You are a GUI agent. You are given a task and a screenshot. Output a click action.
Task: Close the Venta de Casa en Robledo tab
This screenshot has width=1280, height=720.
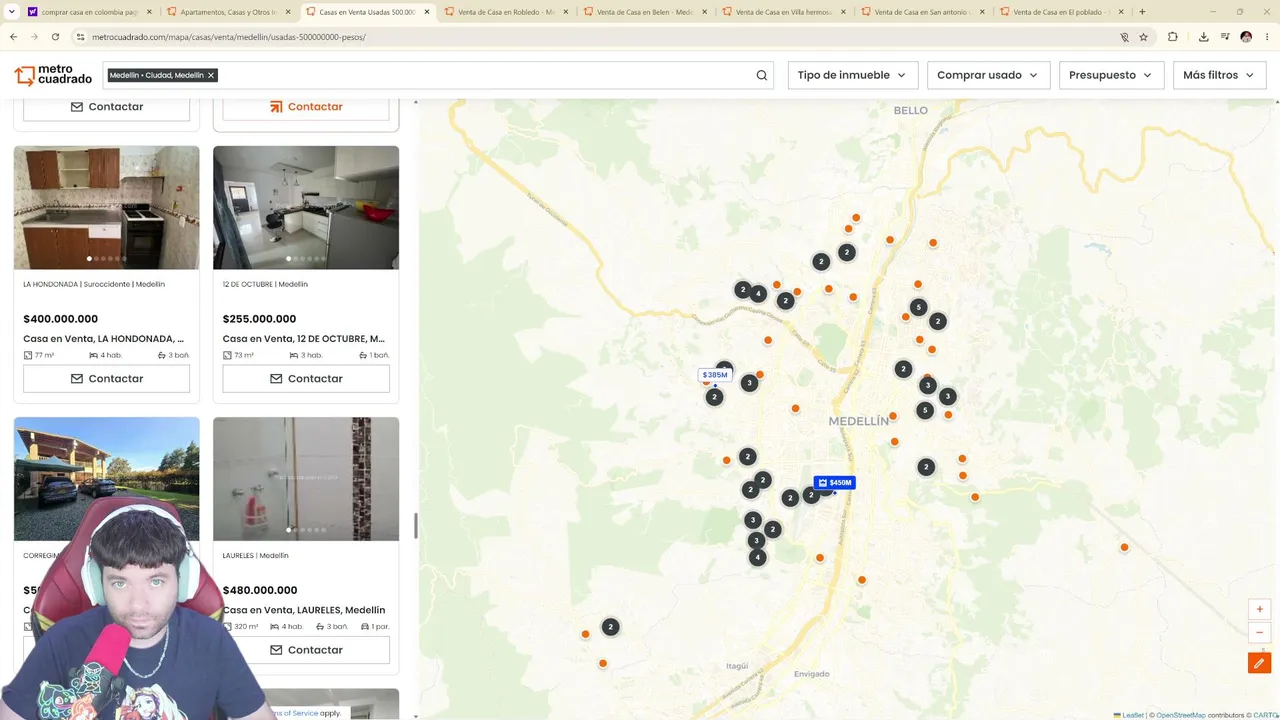point(566,12)
